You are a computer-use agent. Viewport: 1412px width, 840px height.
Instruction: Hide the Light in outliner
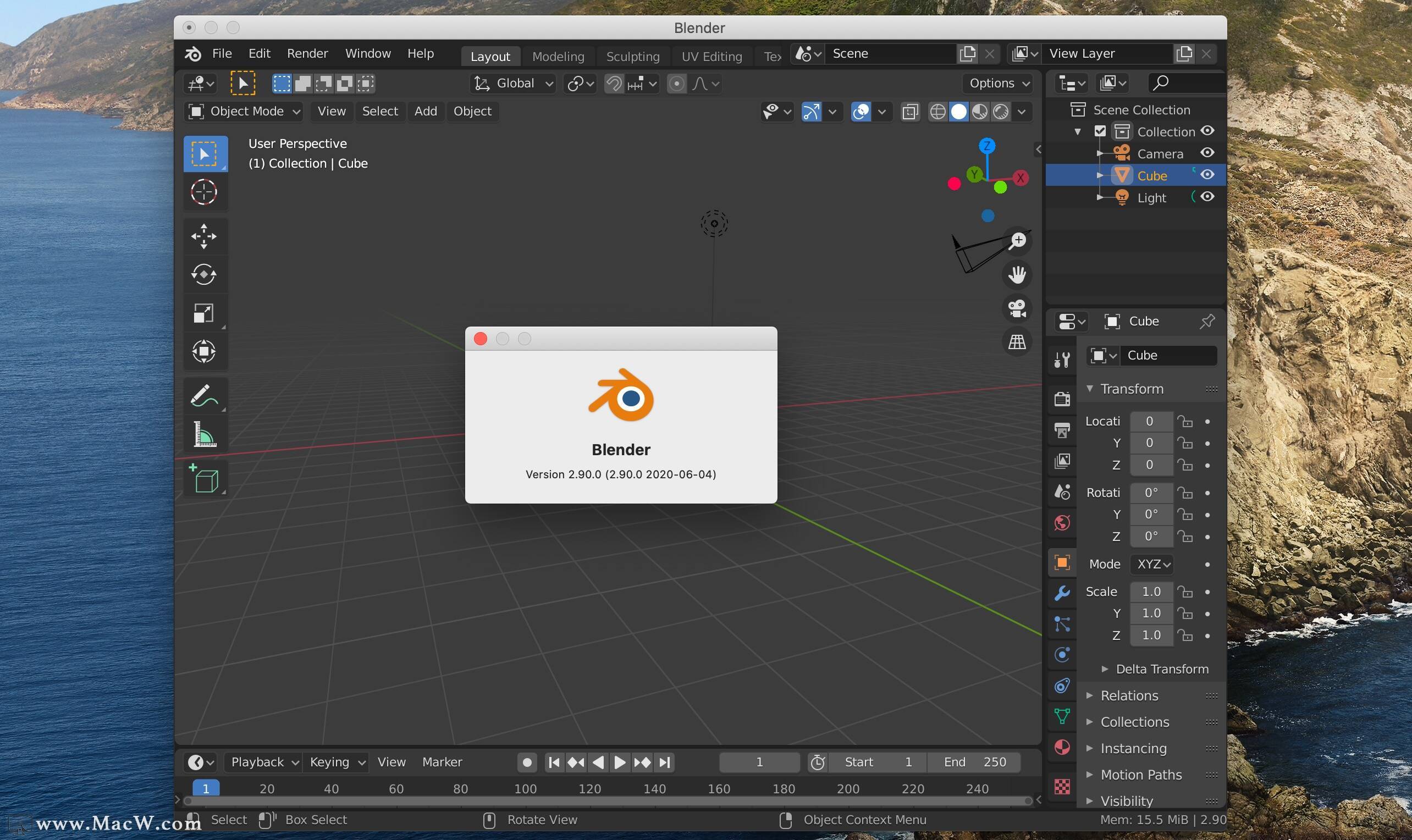click(x=1207, y=197)
